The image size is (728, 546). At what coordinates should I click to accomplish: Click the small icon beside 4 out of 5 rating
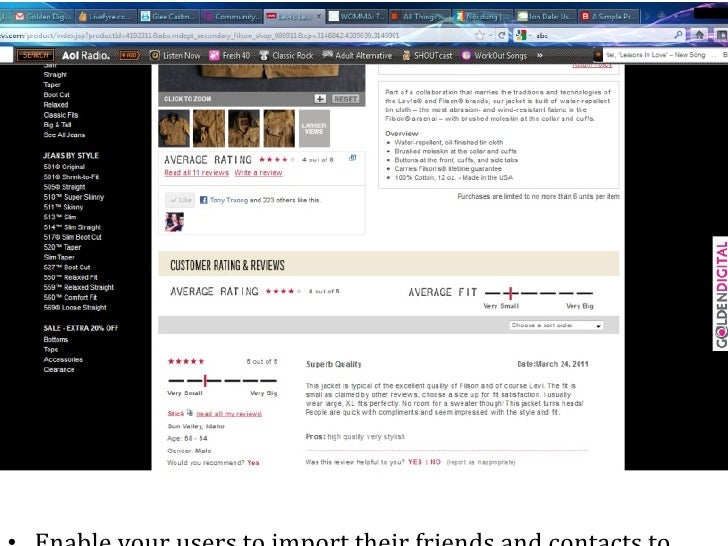tap(352, 158)
